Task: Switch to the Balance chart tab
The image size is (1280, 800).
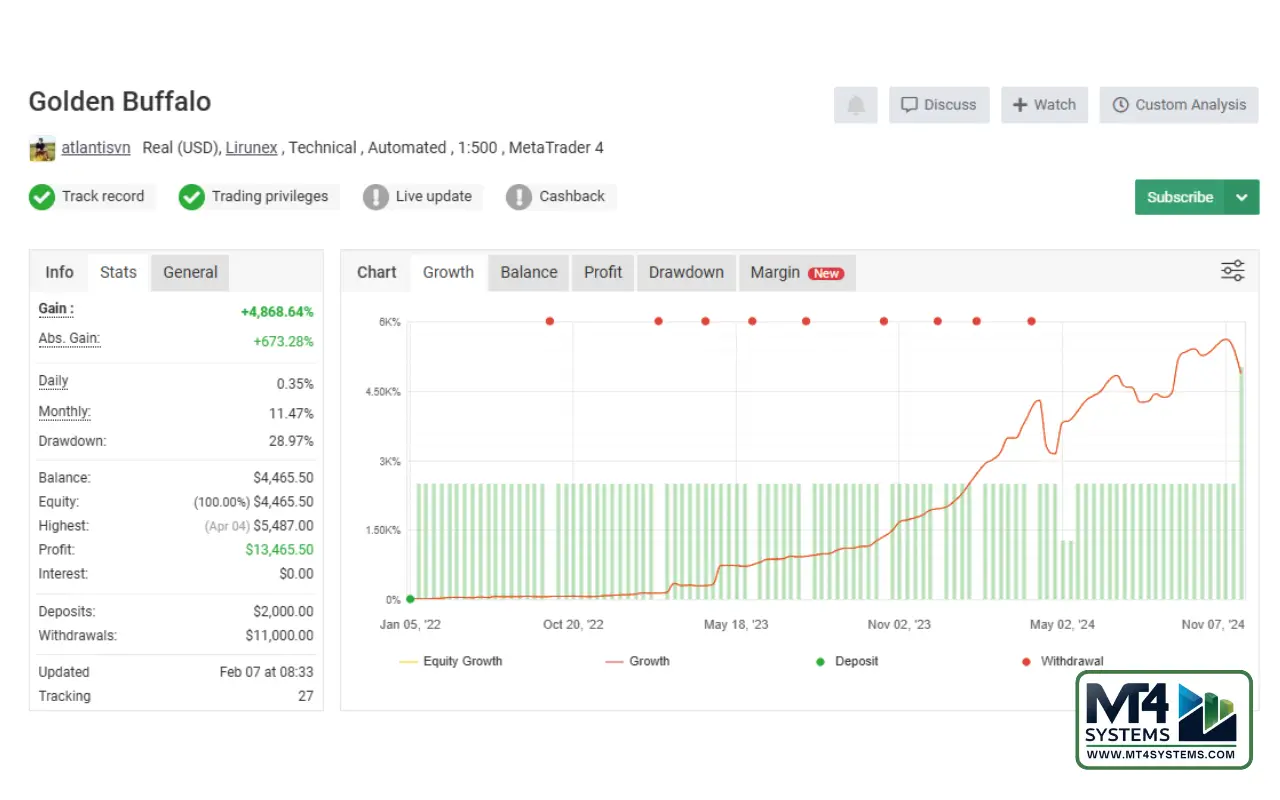Action: click(x=529, y=272)
